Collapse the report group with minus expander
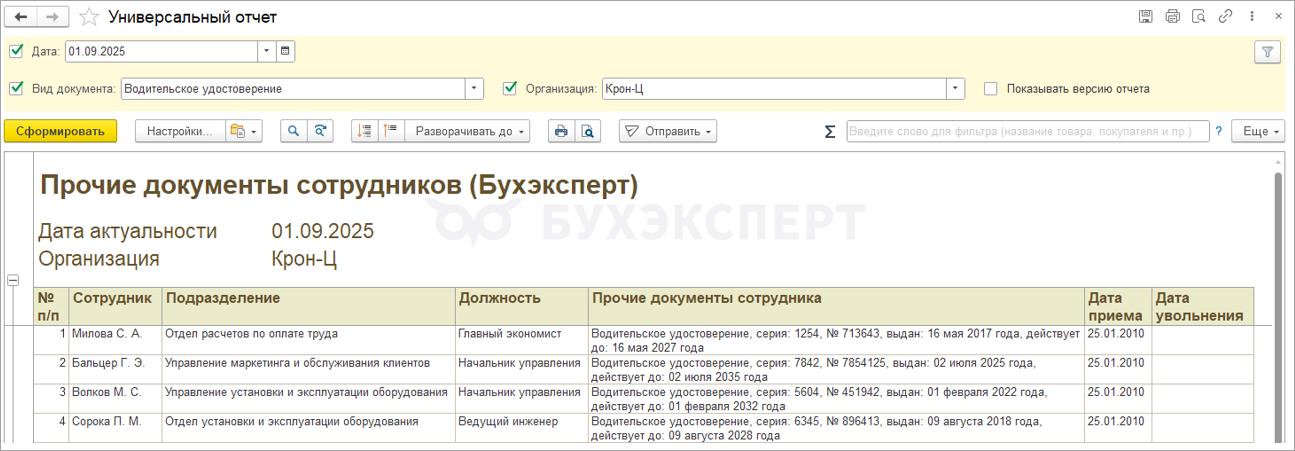This screenshot has height=451, width=1295. pos(13,281)
